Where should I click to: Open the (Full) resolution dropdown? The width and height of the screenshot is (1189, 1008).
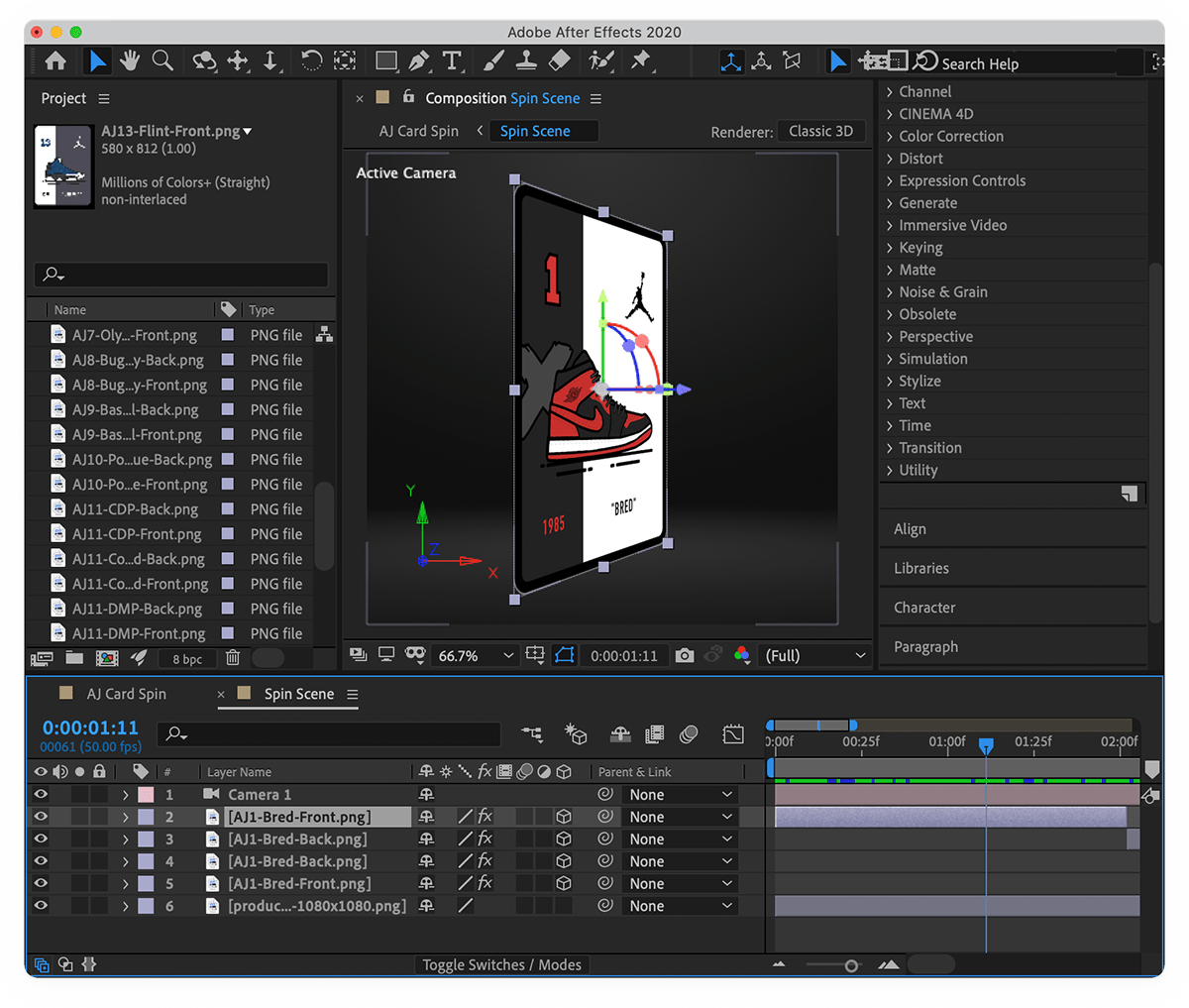tap(815, 655)
